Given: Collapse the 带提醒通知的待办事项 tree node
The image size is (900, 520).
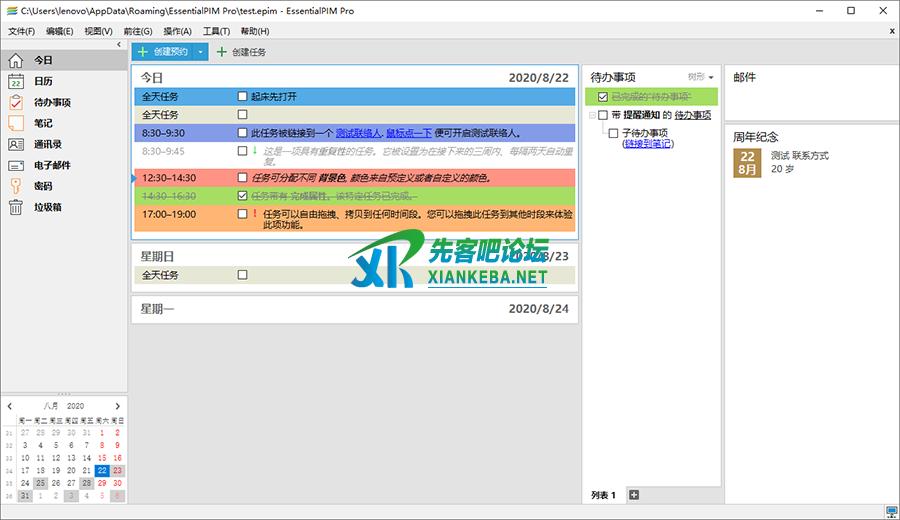Looking at the screenshot, I should [x=591, y=116].
